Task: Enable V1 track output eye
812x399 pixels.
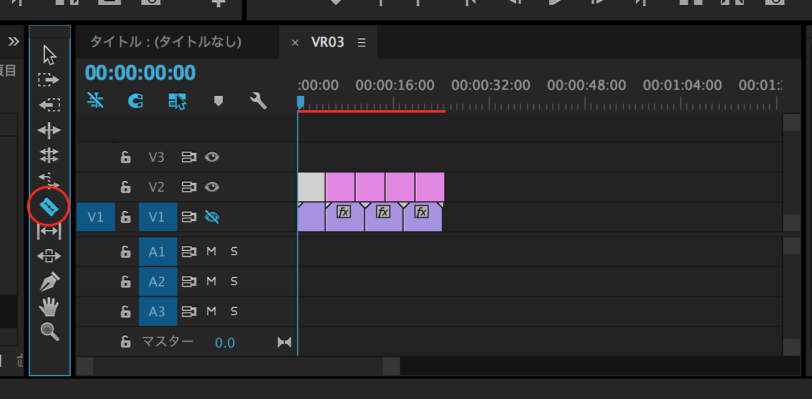Action: click(211, 217)
